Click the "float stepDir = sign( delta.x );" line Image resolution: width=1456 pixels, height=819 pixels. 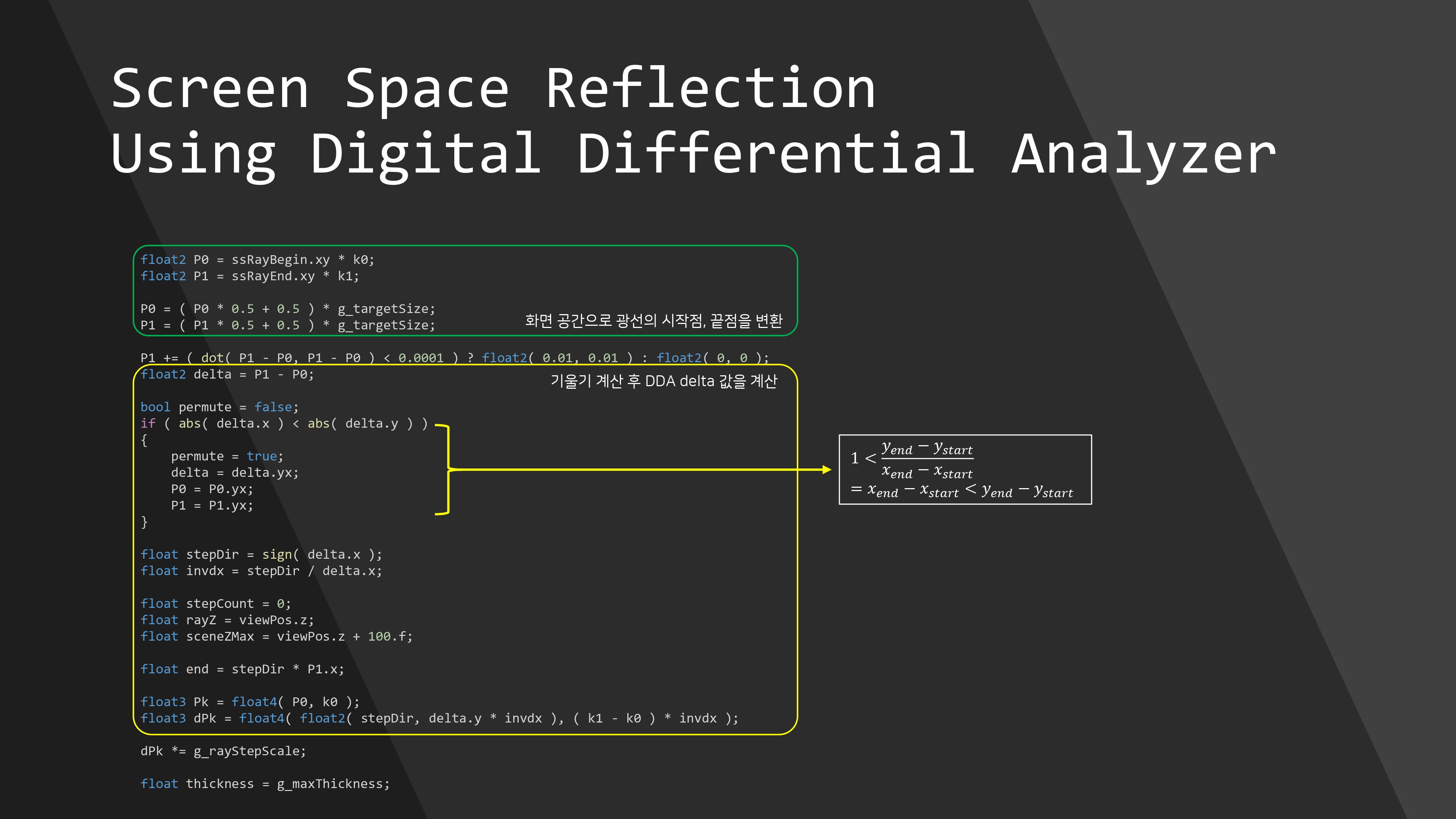click(261, 554)
